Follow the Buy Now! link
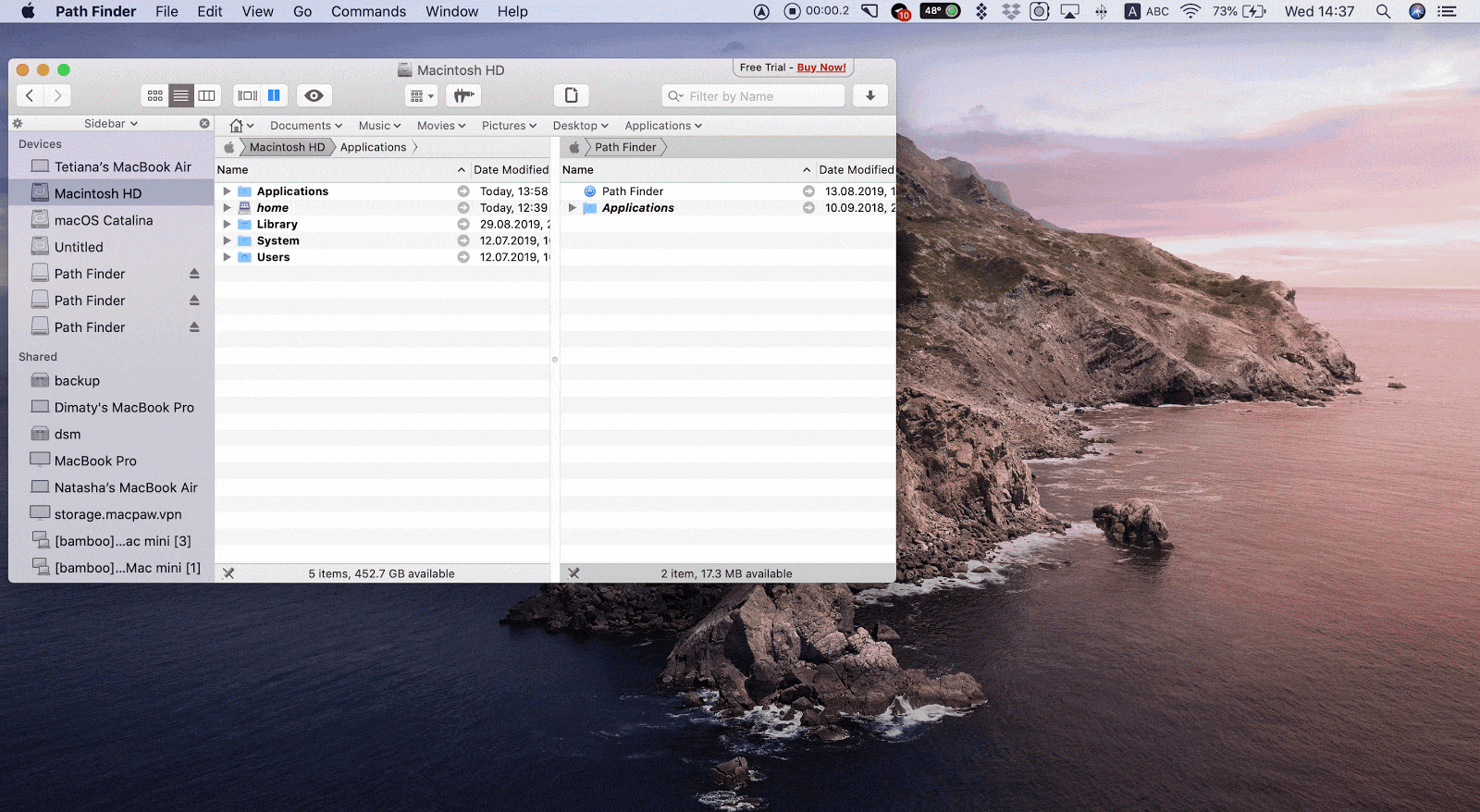Screen dimensions: 1480x812 821,68
